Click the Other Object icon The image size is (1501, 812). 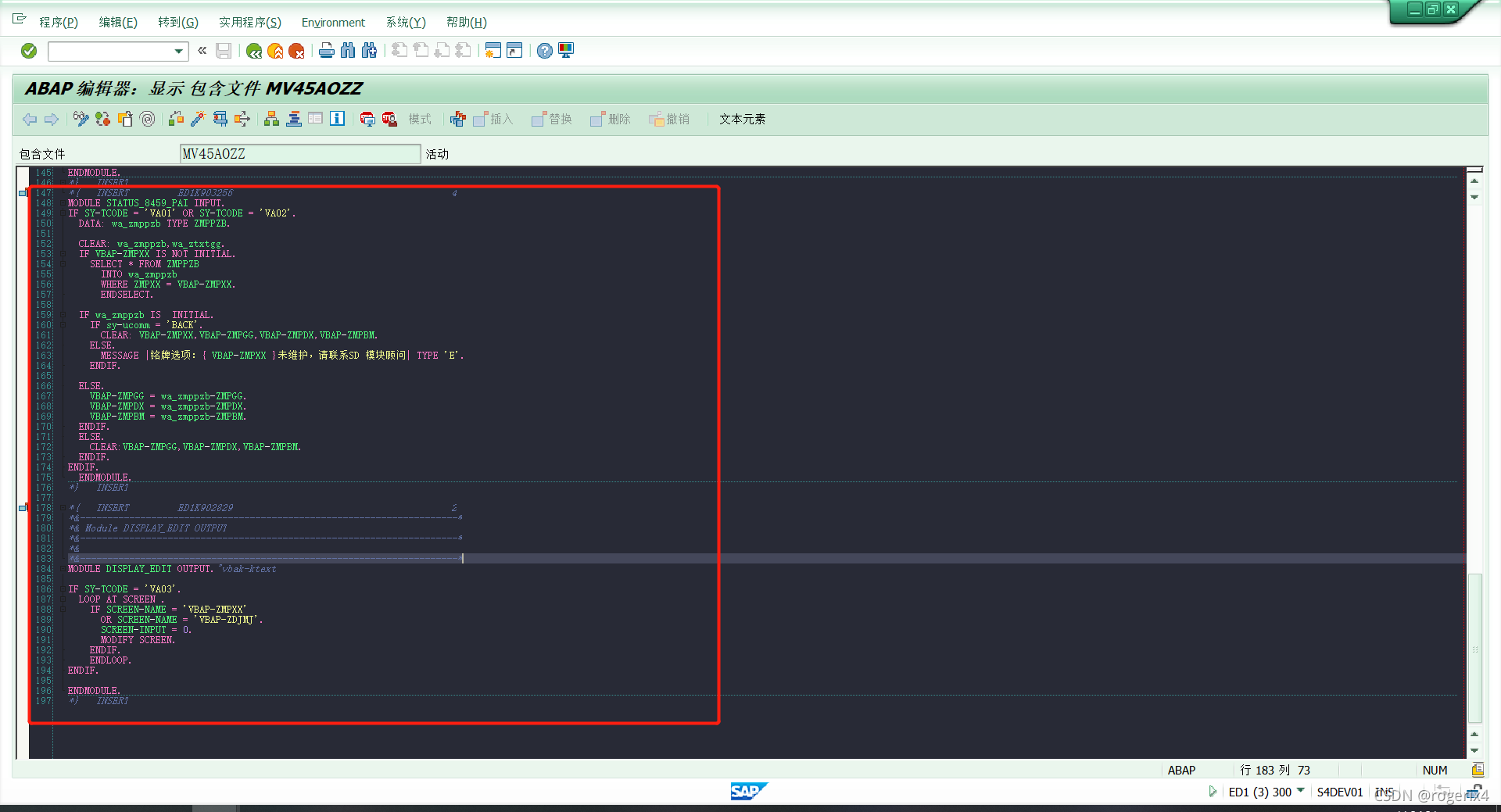pyautogui.click(x=125, y=119)
